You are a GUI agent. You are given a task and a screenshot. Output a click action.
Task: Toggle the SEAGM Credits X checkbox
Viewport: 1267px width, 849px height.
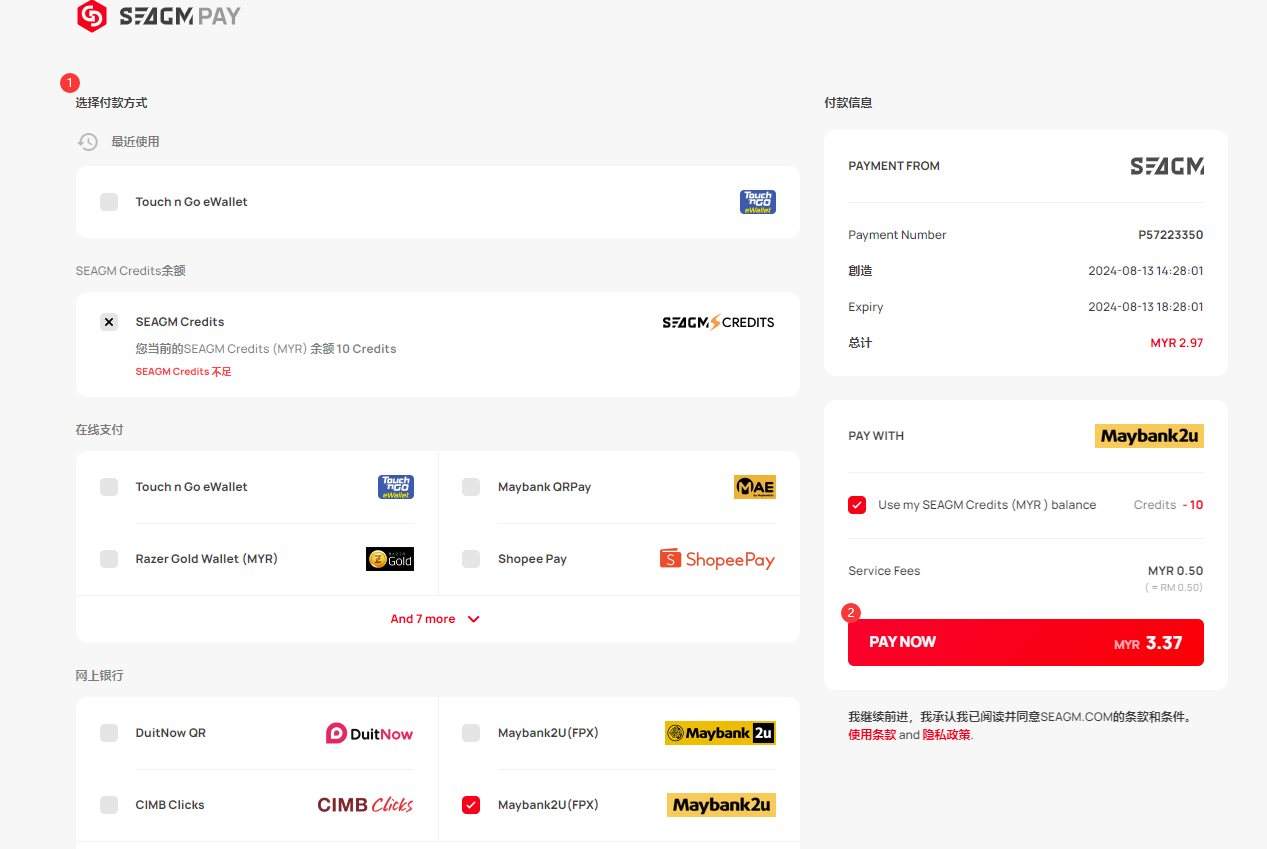point(109,322)
